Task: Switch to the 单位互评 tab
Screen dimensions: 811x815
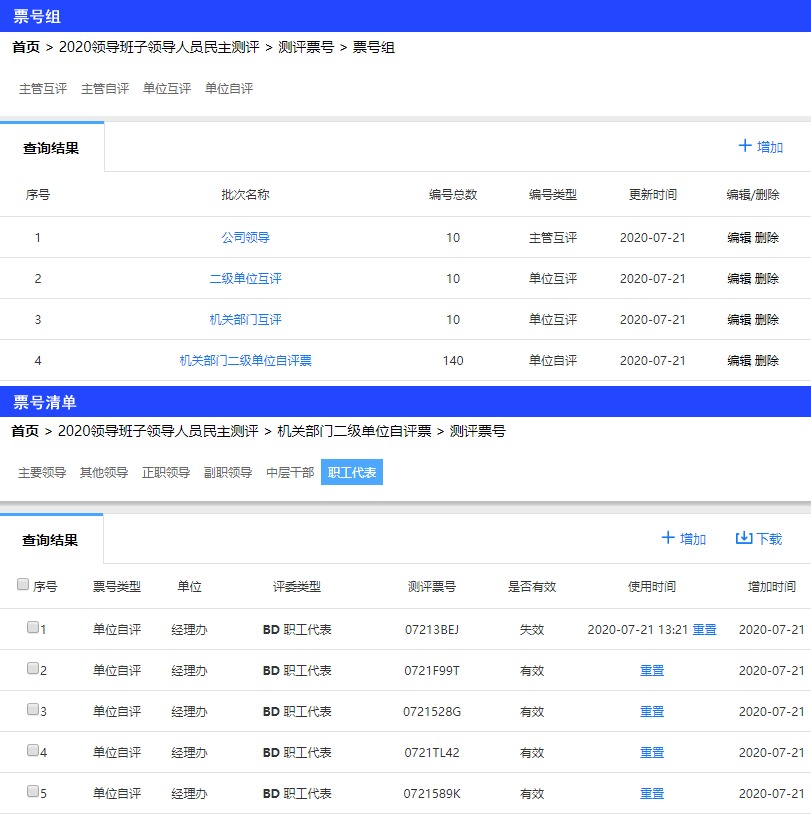Action: (167, 89)
